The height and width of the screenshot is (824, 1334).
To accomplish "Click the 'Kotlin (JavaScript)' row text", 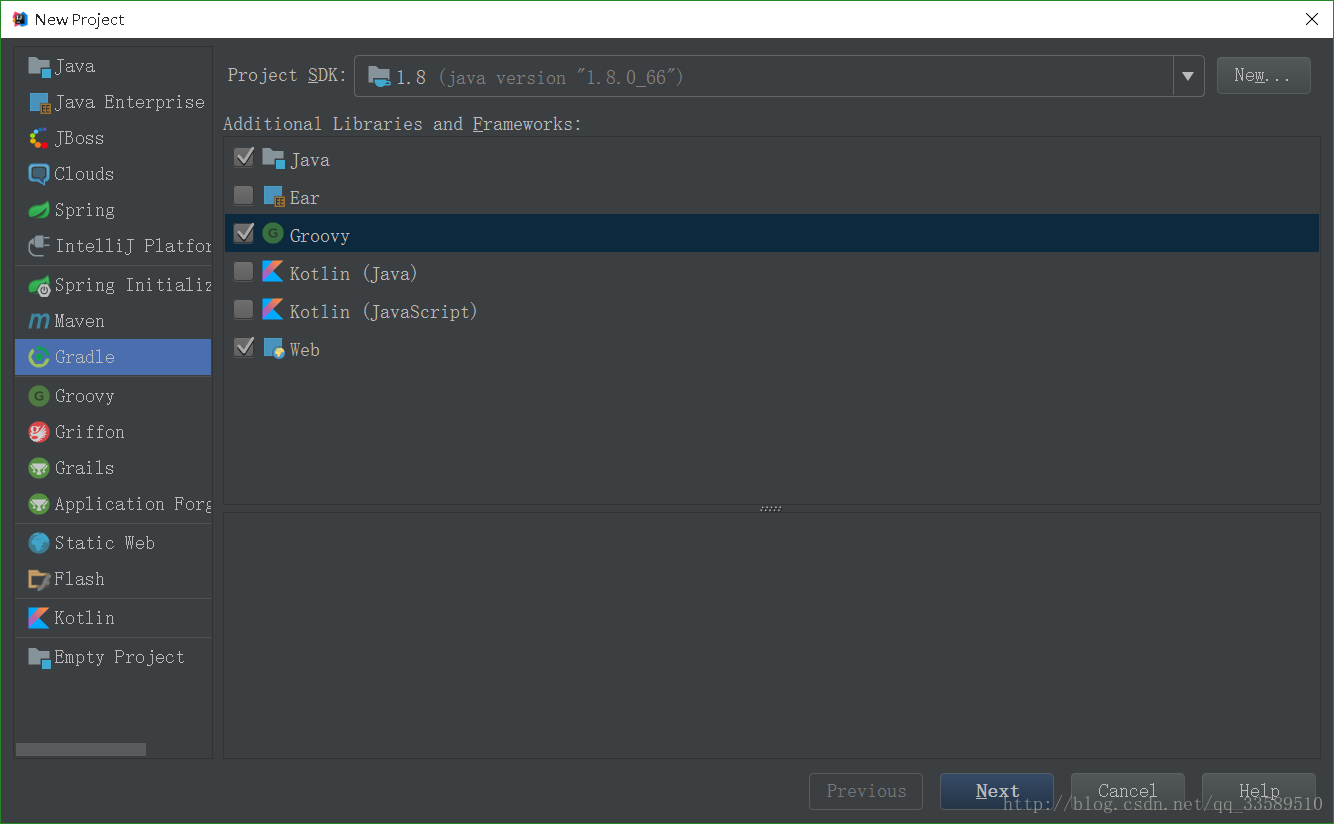I will tap(384, 312).
